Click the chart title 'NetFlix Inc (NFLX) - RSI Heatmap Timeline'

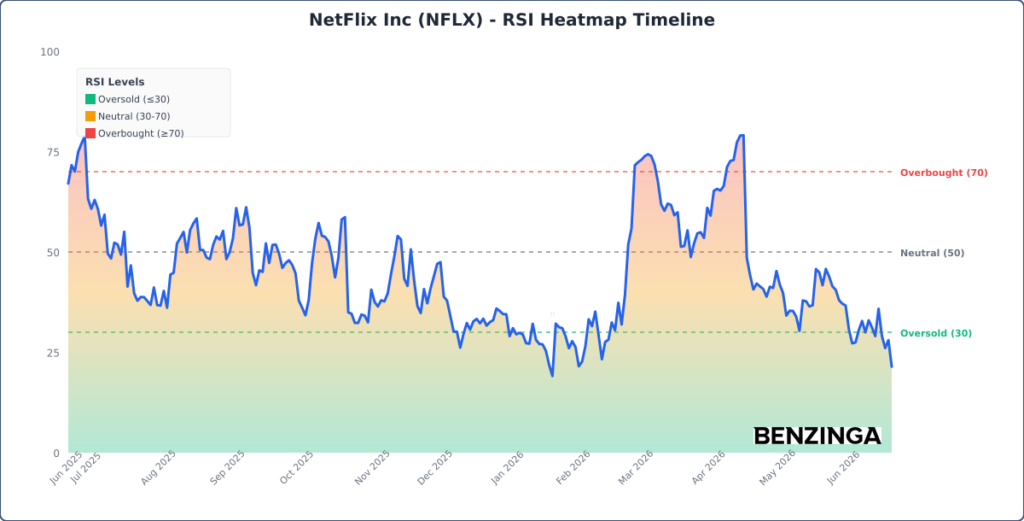pos(512,20)
